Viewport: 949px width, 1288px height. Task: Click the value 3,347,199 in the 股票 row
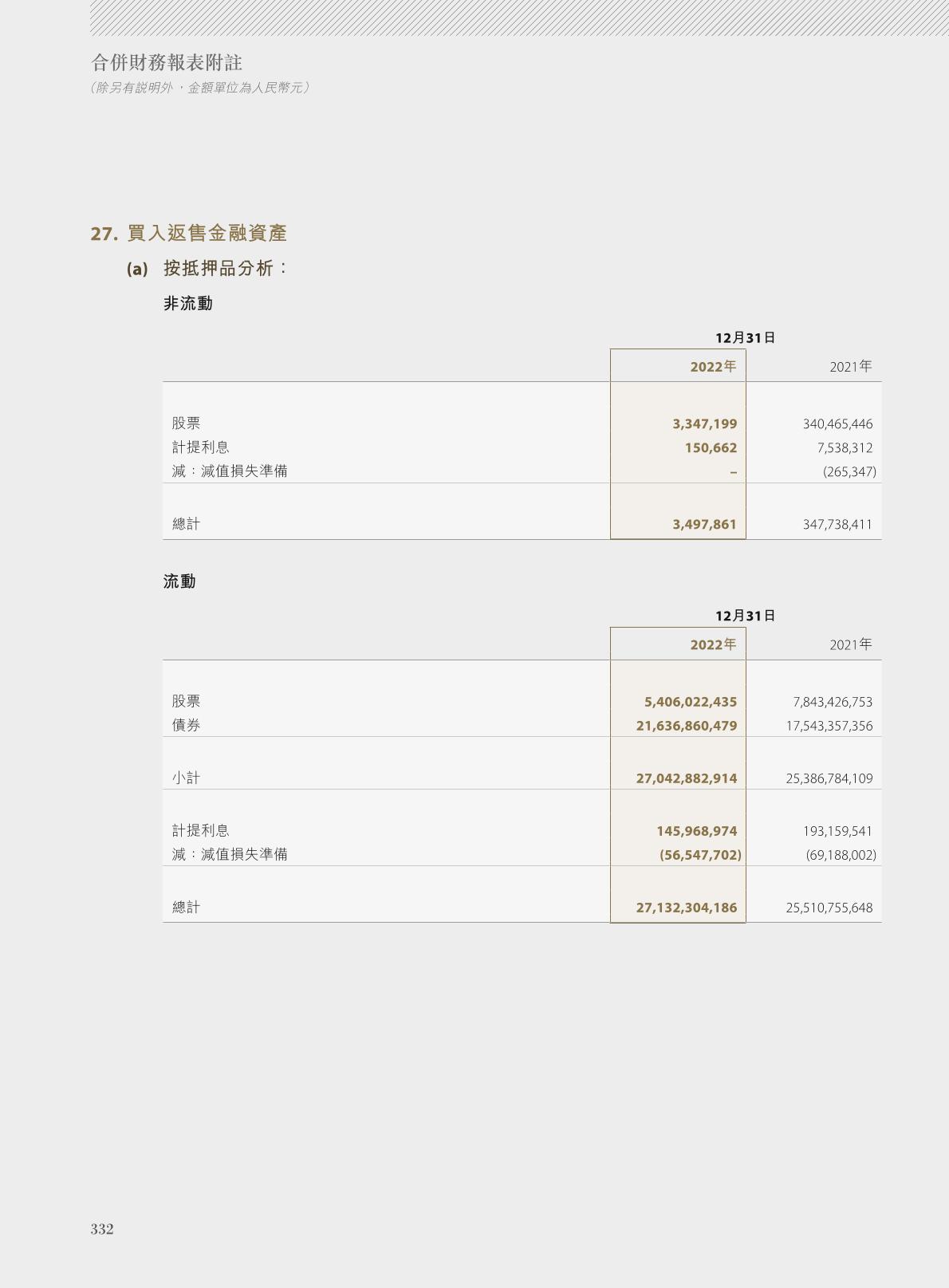coord(704,424)
